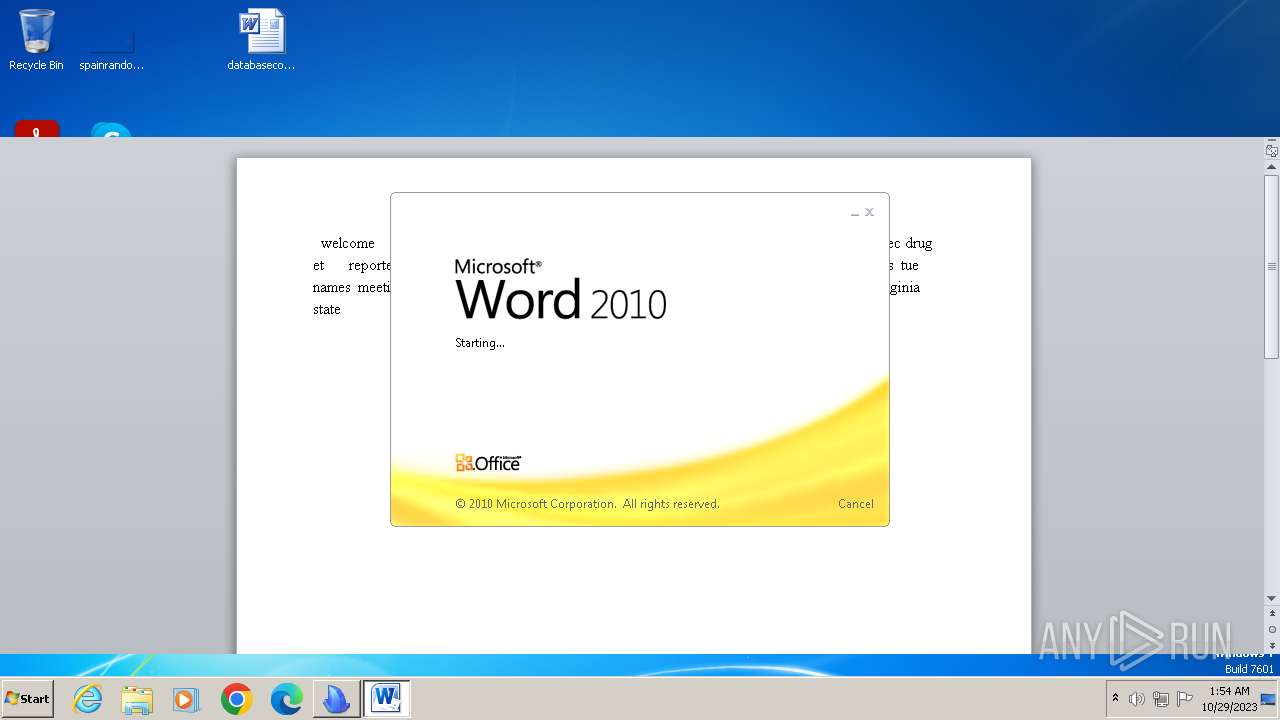Click the Word vertical scrollbar thumb
Screen dimensions: 1280x720
point(1272,267)
